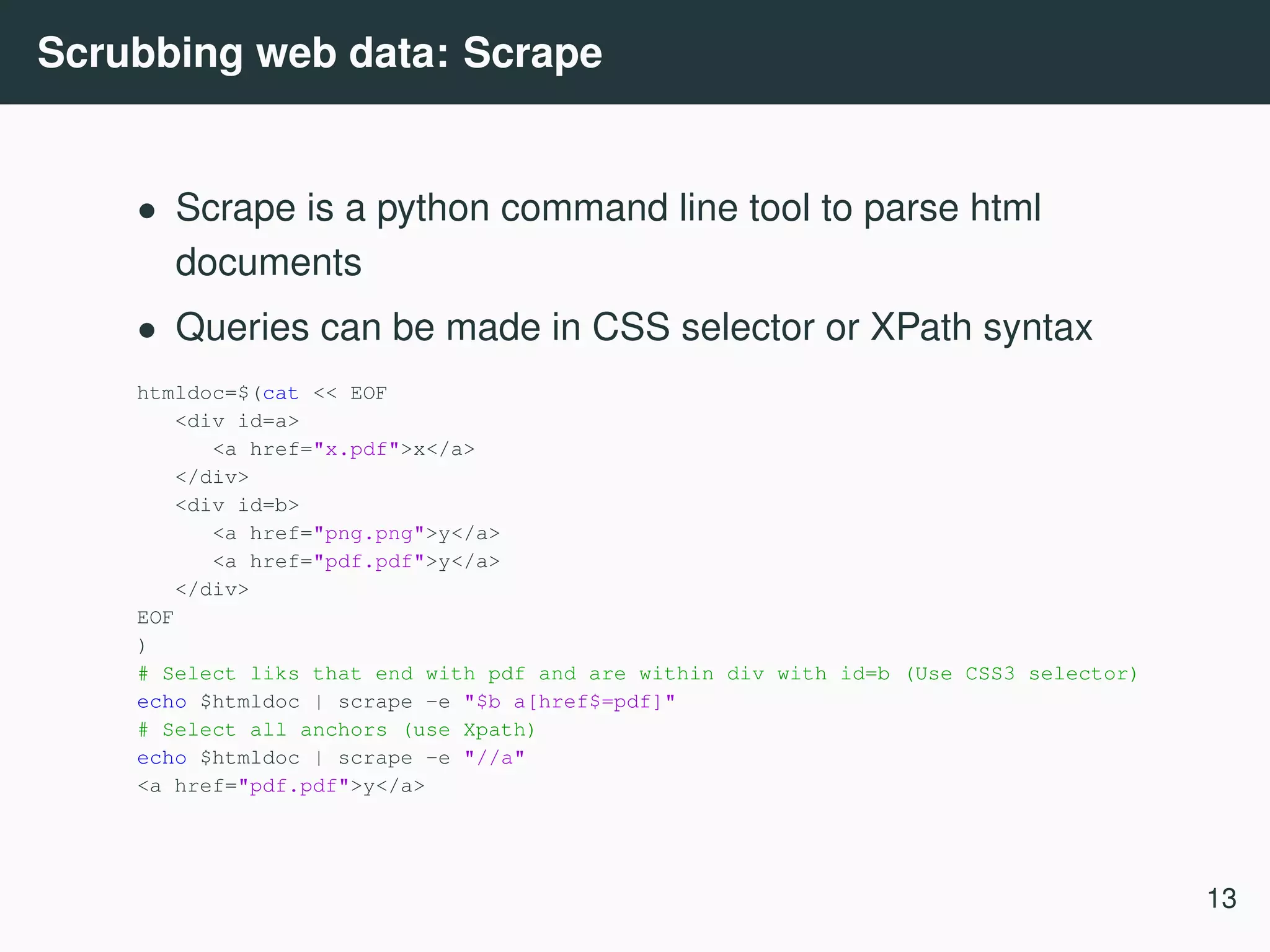Select the line with href="png.png"
The image size is (1270, 952).
click(x=356, y=534)
